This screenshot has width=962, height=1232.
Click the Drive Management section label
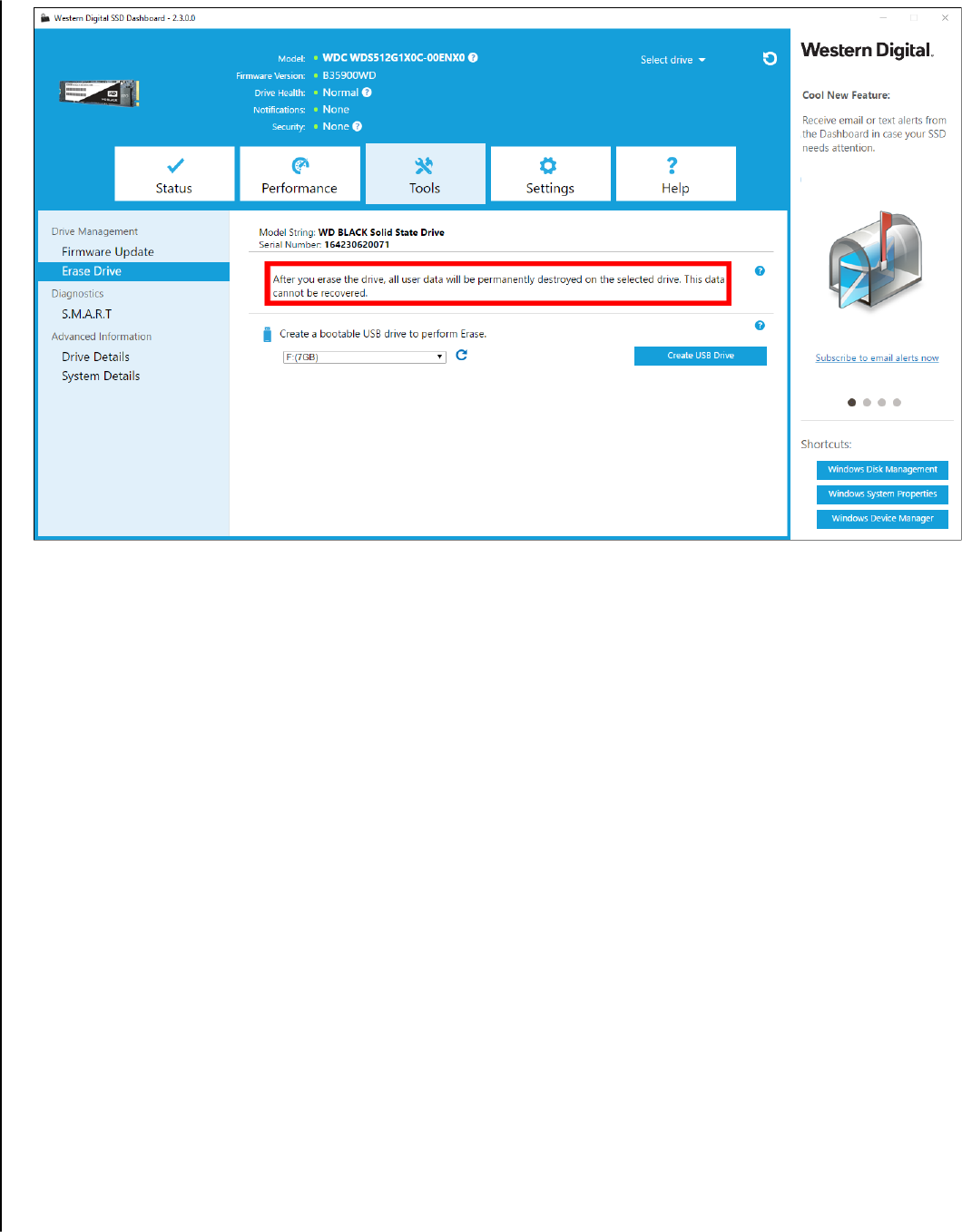[x=94, y=232]
